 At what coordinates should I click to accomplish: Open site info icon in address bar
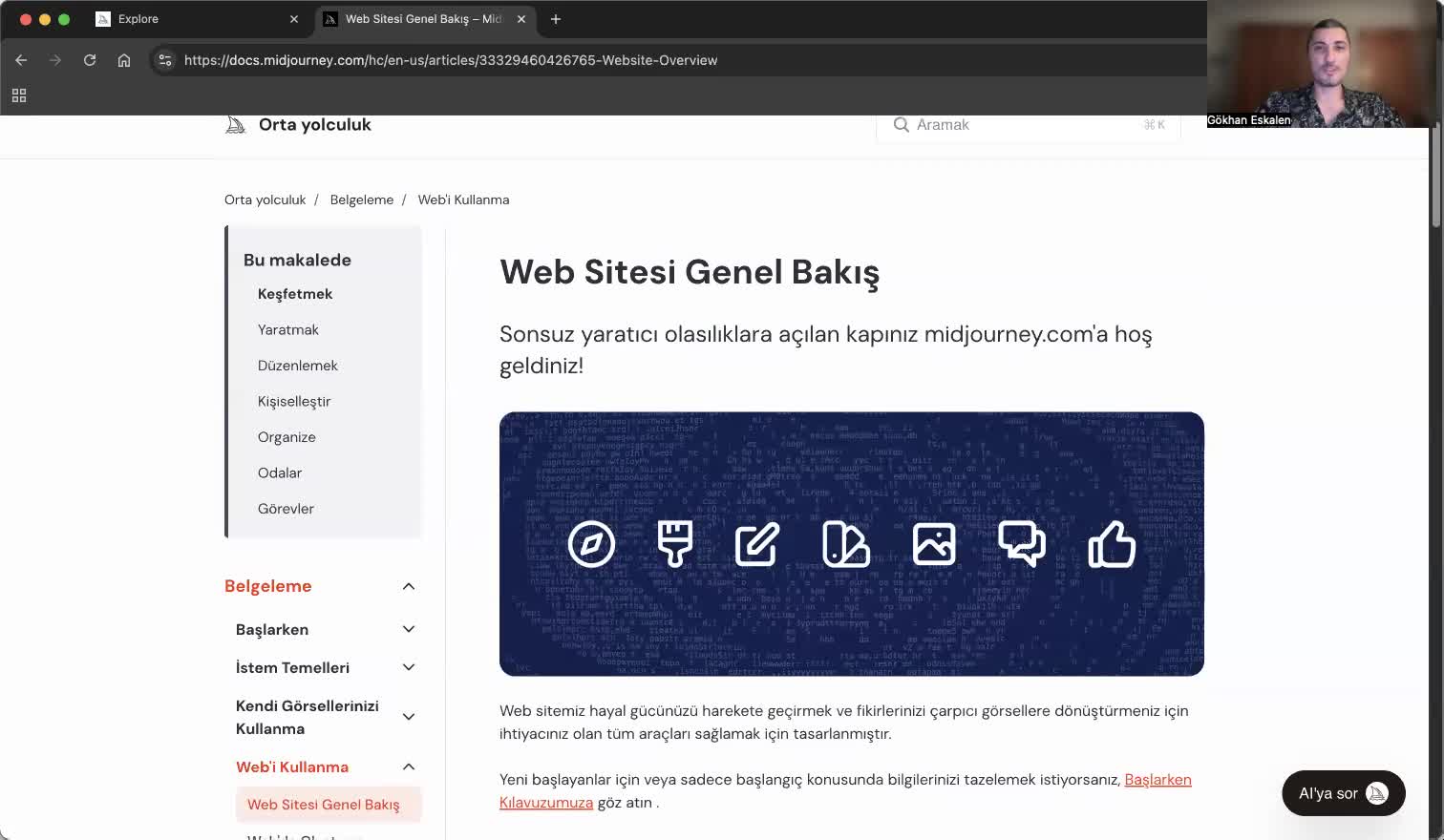click(x=165, y=60)
